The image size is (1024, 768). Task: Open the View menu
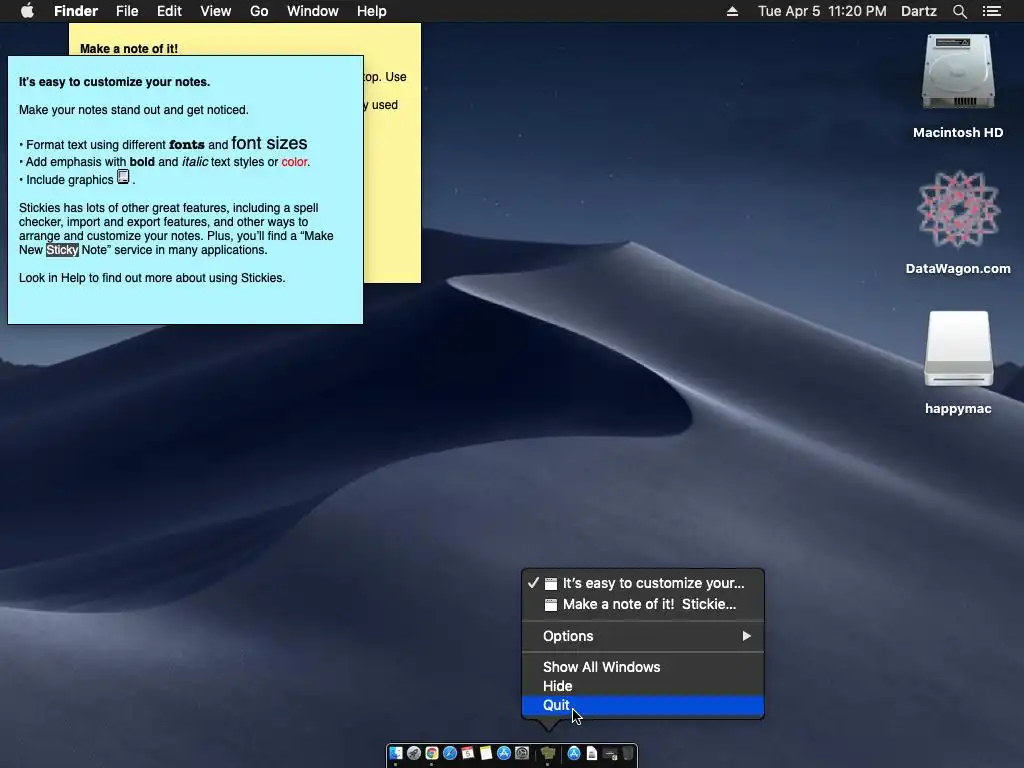coord(216,11)
